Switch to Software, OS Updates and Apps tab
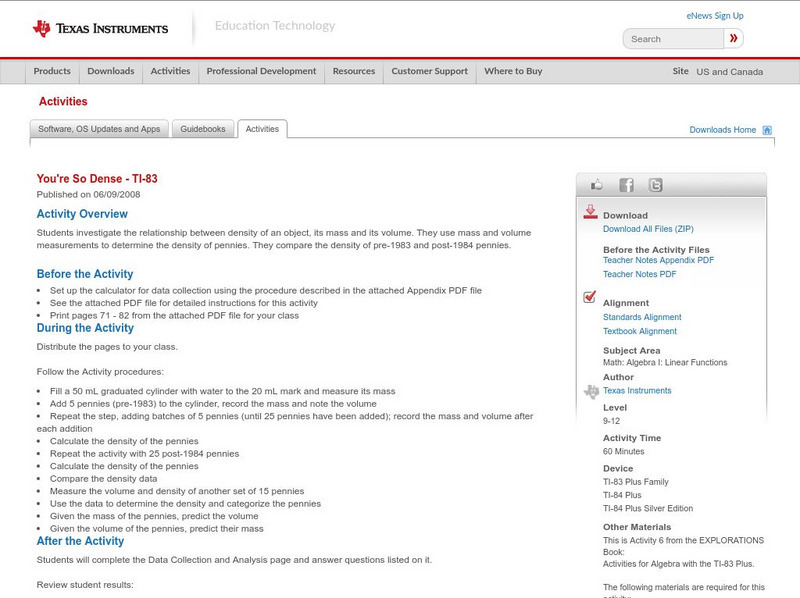800x598 pixels. pyautogui.click(x=99, y=129)
